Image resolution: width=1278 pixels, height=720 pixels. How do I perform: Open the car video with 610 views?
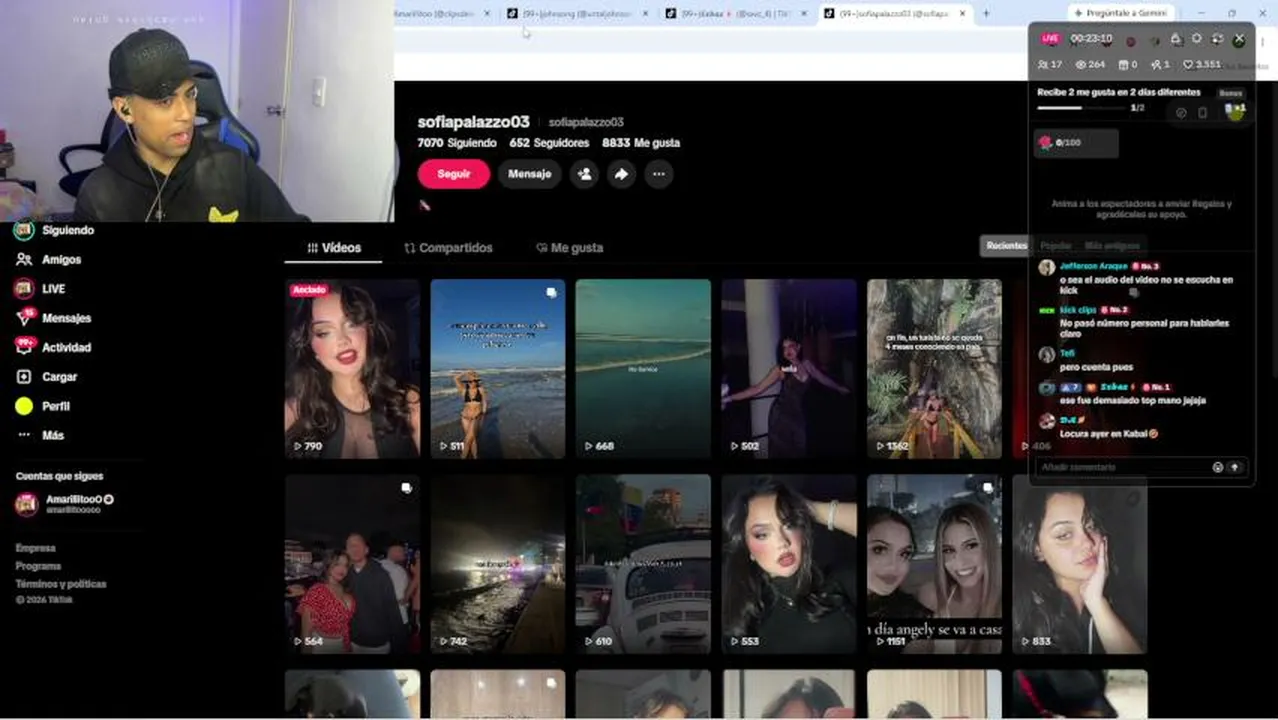(x=643, y=564)
